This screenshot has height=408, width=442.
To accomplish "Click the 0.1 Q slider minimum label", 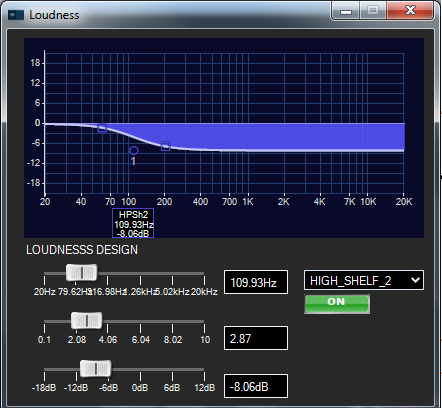I will 44,340.
